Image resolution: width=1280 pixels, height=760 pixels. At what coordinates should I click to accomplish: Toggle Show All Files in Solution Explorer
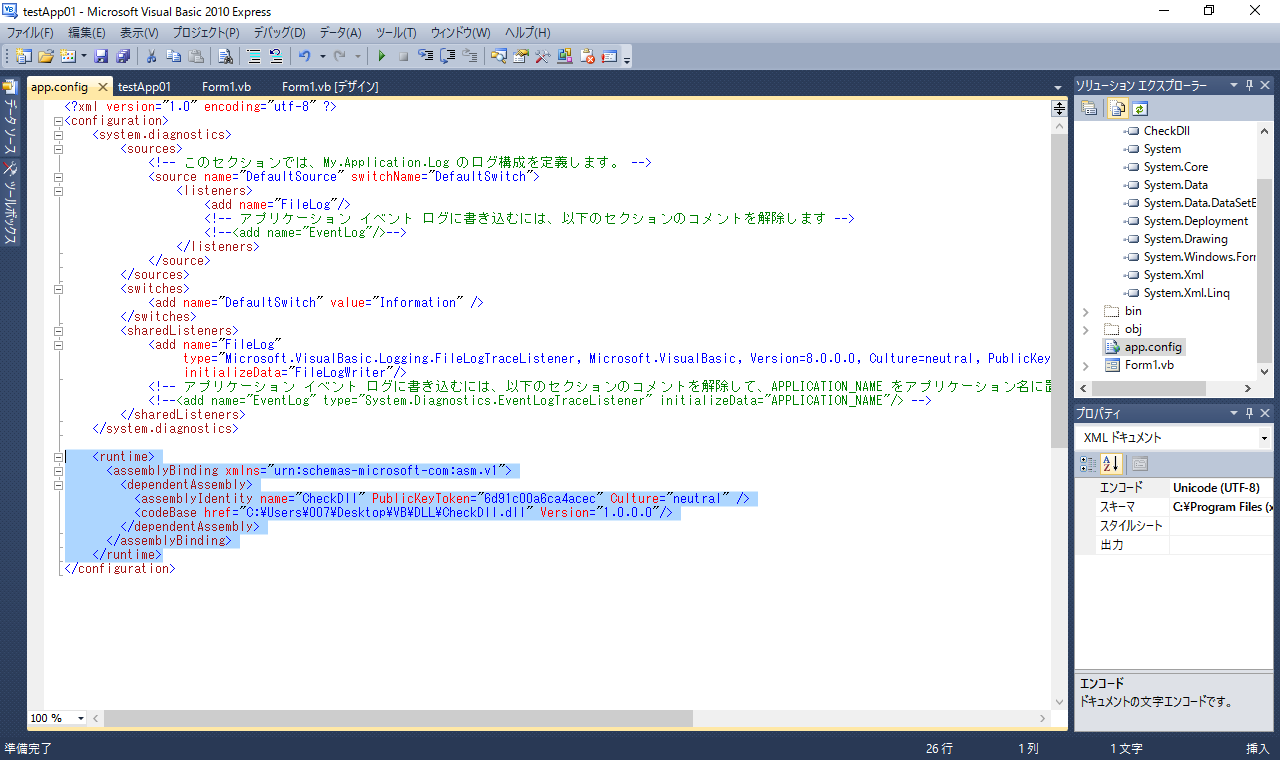tap(1118, 108)
